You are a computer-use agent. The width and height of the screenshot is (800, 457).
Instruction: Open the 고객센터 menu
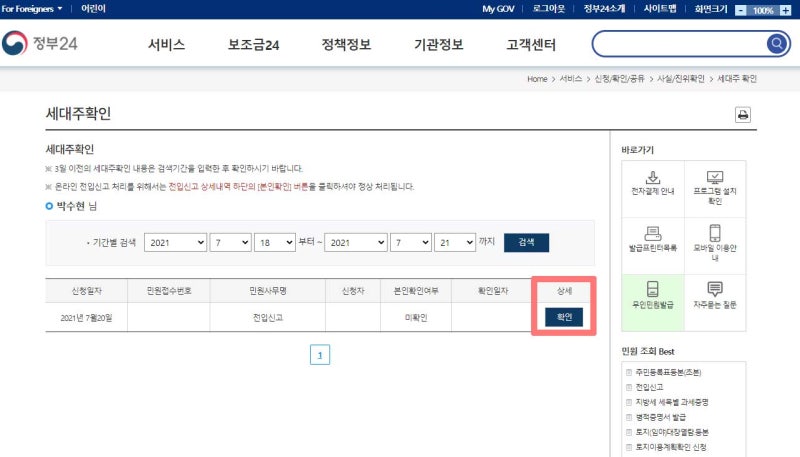point(531,45)
